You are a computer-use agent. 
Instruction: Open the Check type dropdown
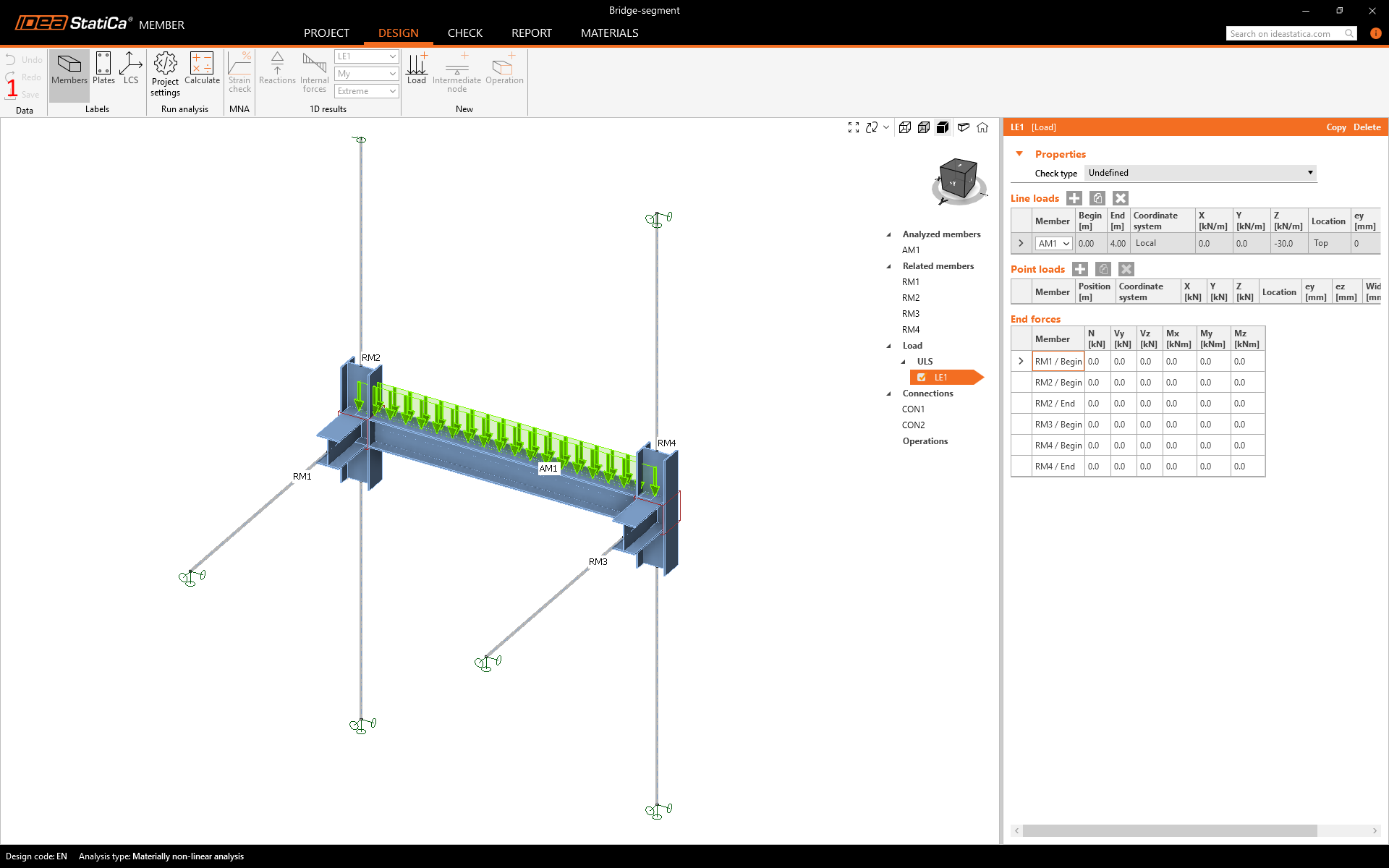(x=1199, y=173)
